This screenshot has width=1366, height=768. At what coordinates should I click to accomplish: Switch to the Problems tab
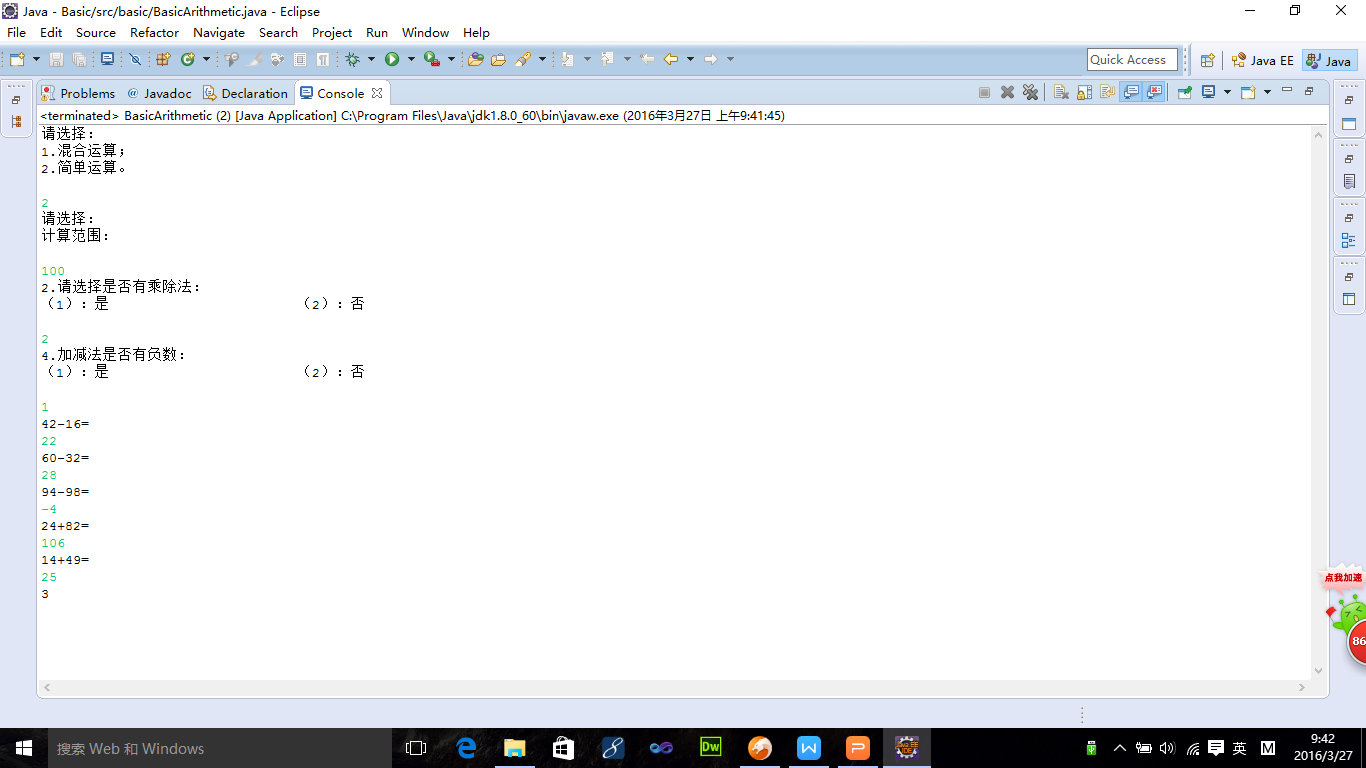[x=78, y=93]
